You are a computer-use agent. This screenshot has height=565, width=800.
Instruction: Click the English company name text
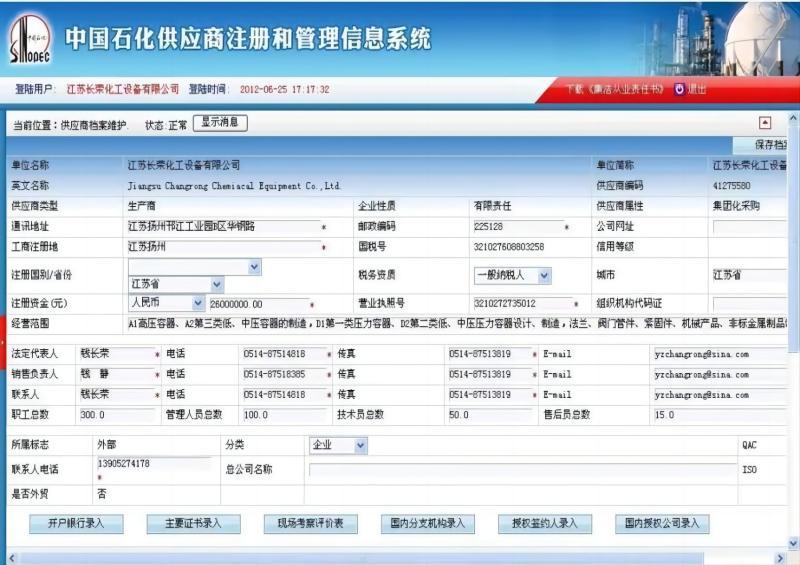234,186
